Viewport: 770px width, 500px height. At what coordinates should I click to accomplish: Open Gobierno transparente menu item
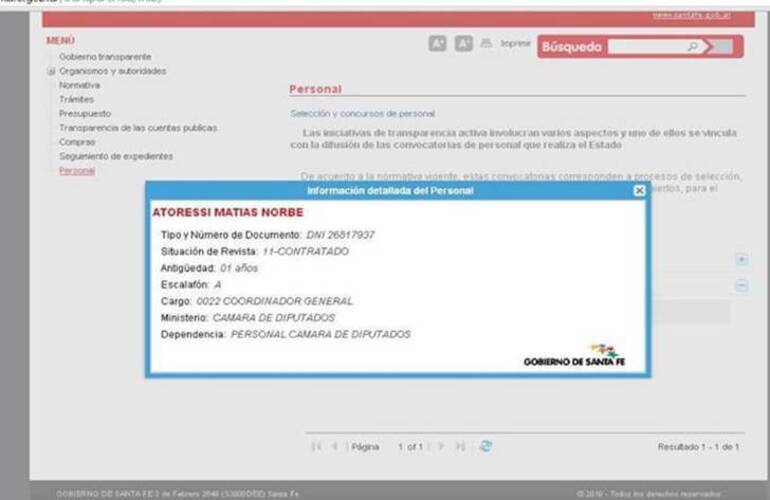[105, 57]
